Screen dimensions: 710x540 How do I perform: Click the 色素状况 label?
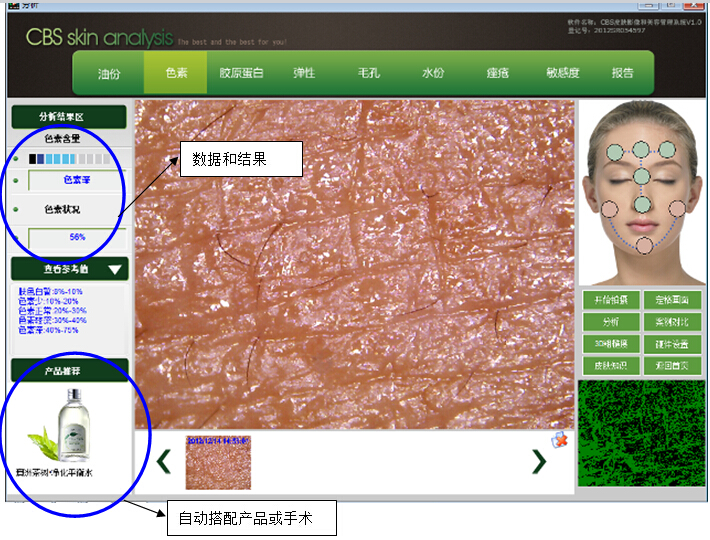(62, 210)
